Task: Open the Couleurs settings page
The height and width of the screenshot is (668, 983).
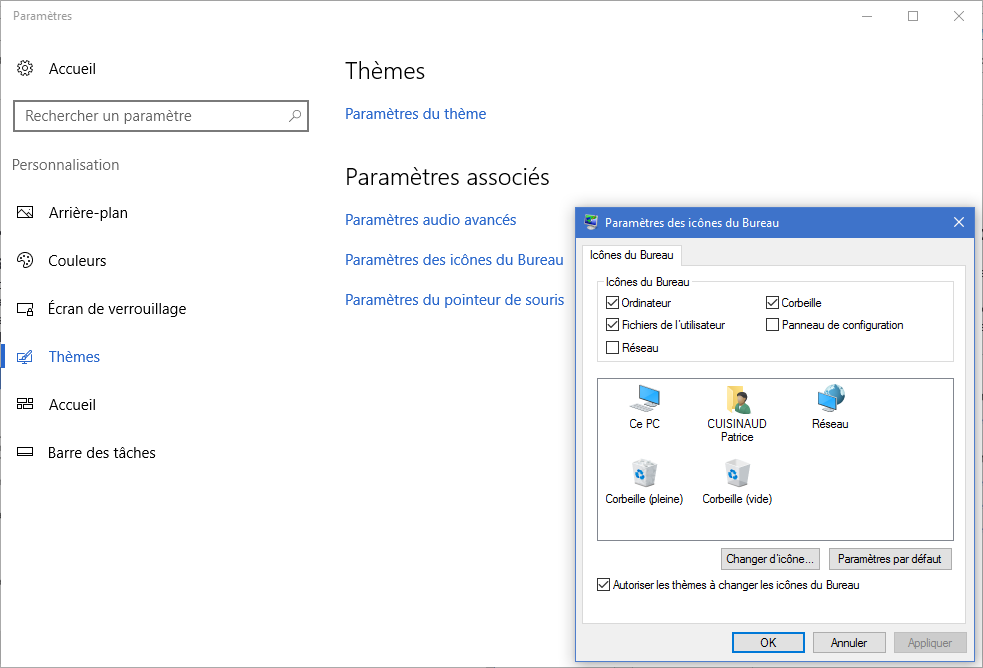Action: click(77, 261)
